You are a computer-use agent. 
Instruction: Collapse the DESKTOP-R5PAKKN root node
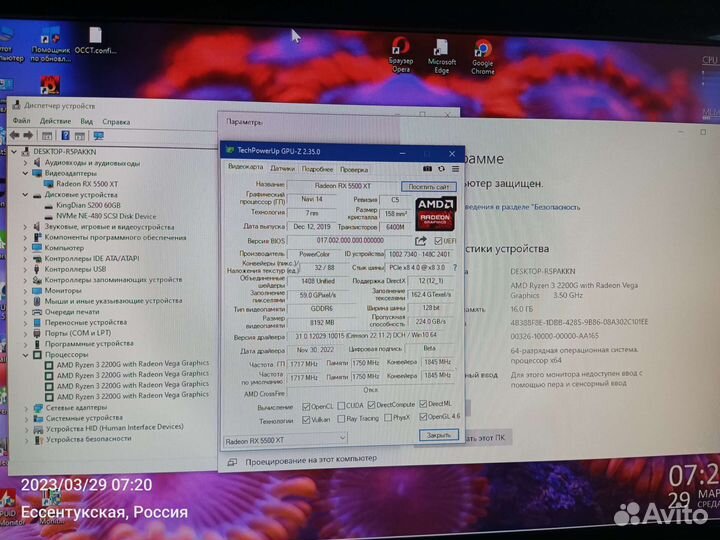14,151
